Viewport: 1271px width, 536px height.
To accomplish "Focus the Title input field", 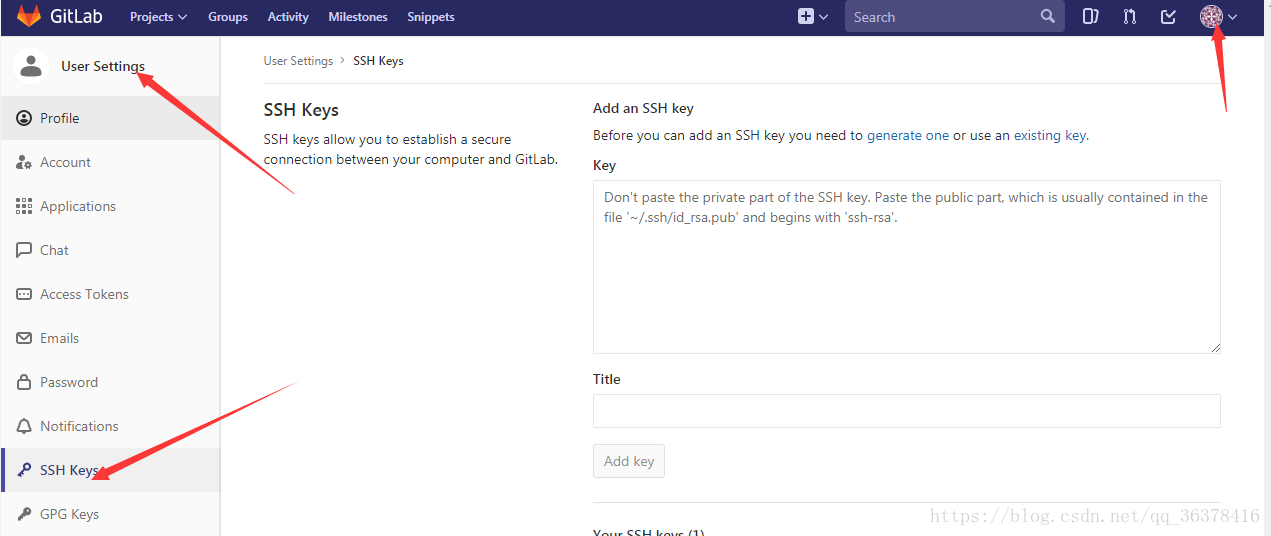I will coord(907,411).
